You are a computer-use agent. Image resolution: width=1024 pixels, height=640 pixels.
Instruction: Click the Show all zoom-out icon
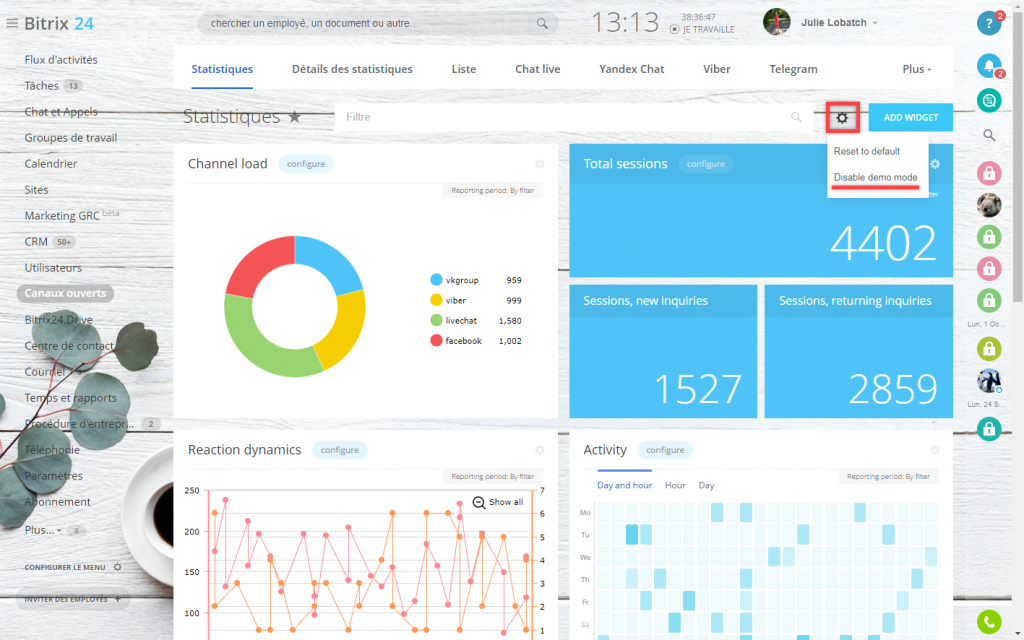[x=479, y=502]
